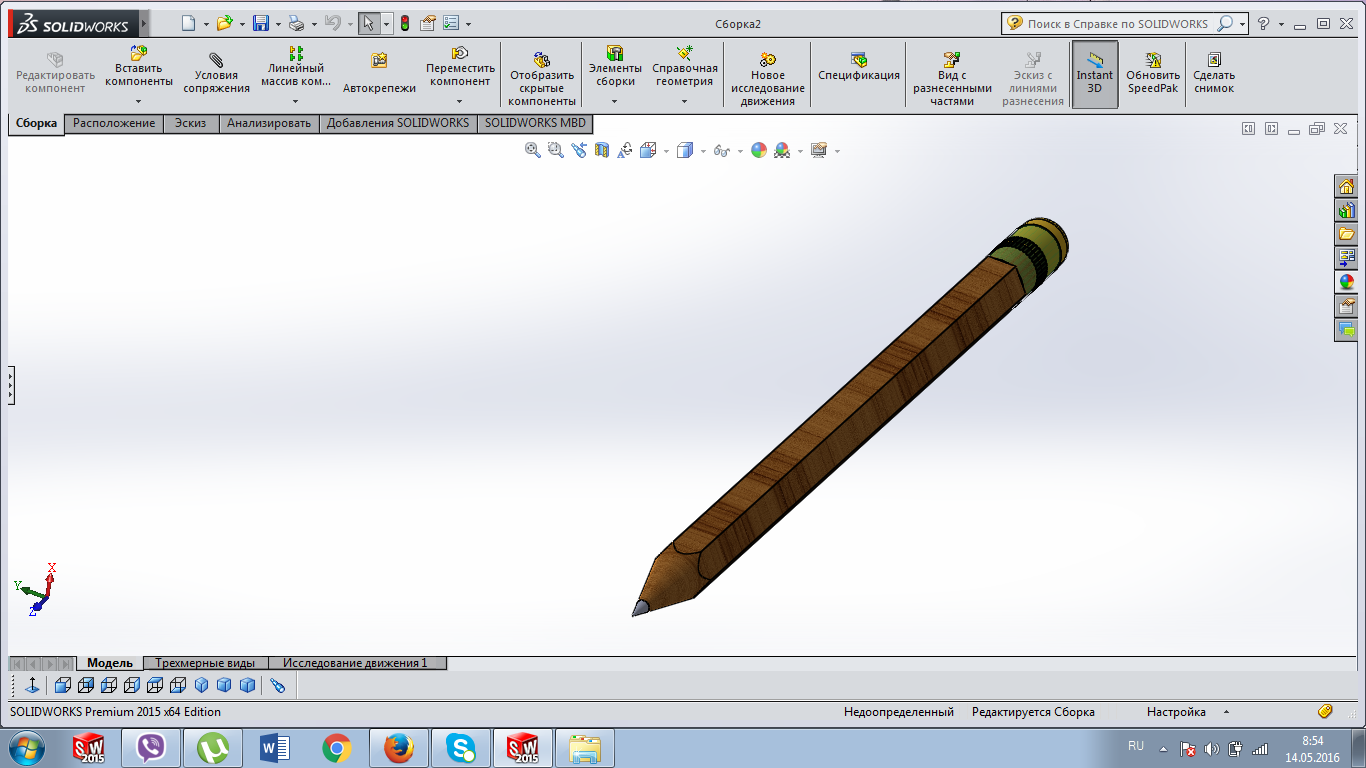The image size is (1366, 768).
Task: Open Условия сопряжения mate tool
Action: (216, 75)
